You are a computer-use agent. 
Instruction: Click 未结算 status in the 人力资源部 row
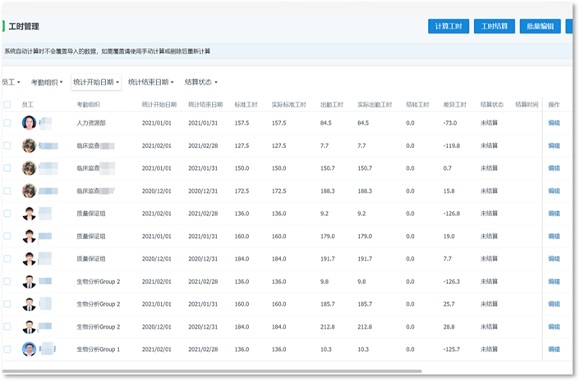coord(489,123)
